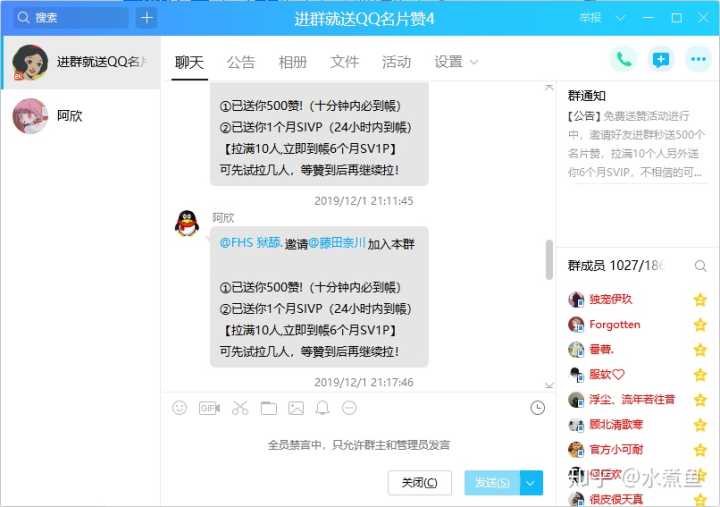Screen dimensions: 720x507
Task: Select the 进群就送QQ名片 conversation in sidebar
Action: 81,62
